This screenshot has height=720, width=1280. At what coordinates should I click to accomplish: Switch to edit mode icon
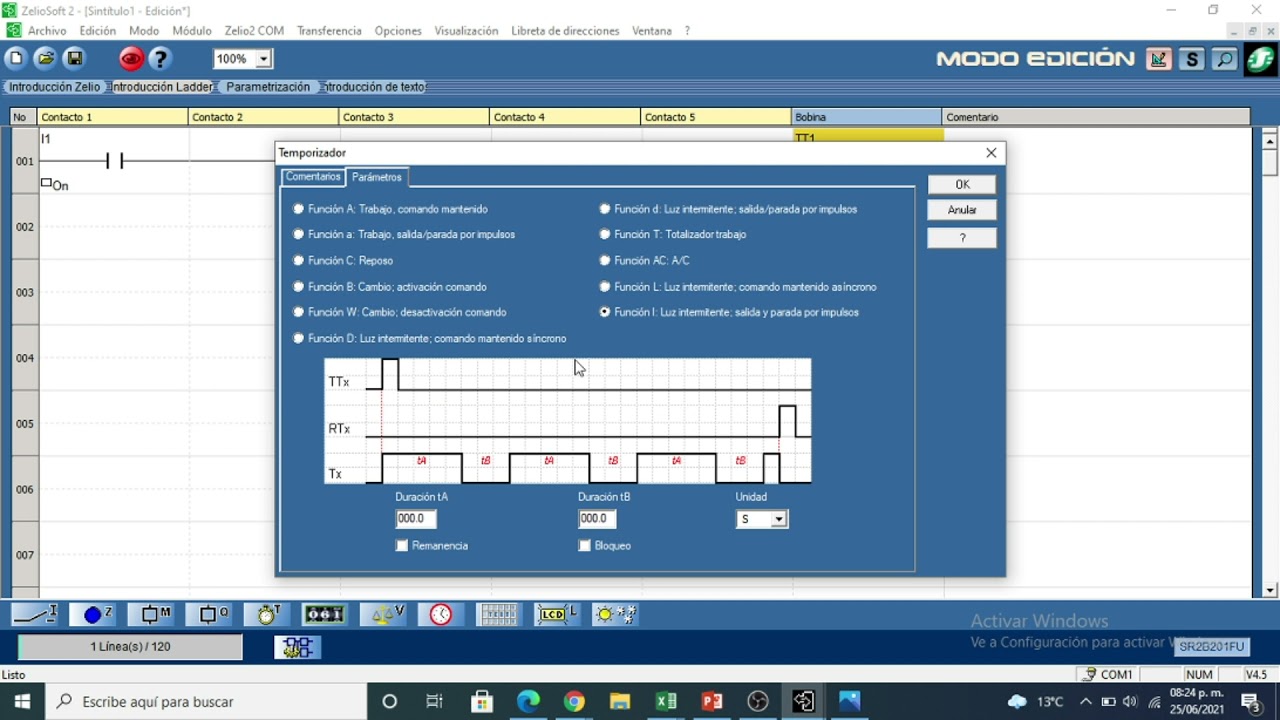coord(1159,59)
